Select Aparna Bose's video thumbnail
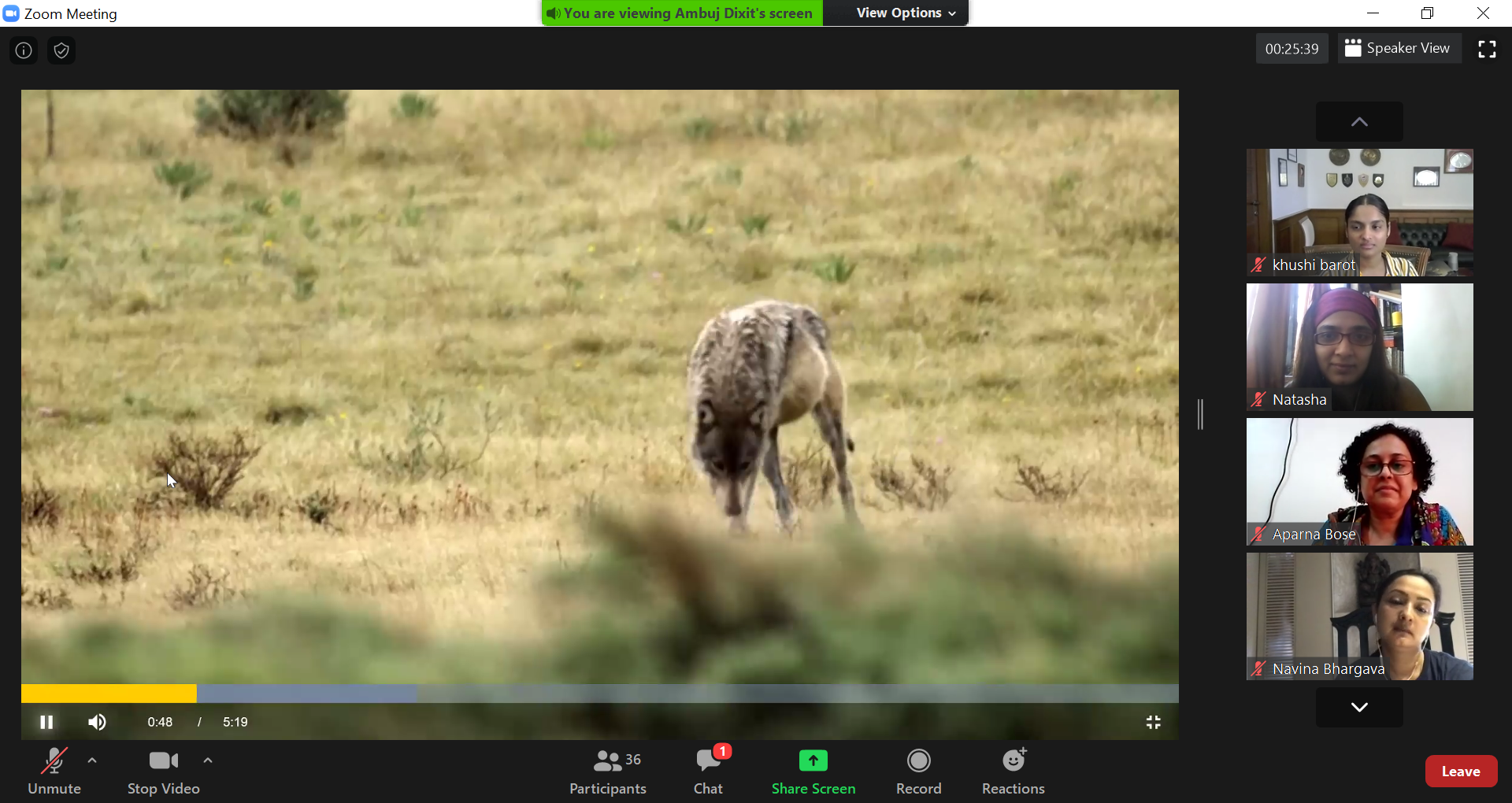 (1359, 482)
